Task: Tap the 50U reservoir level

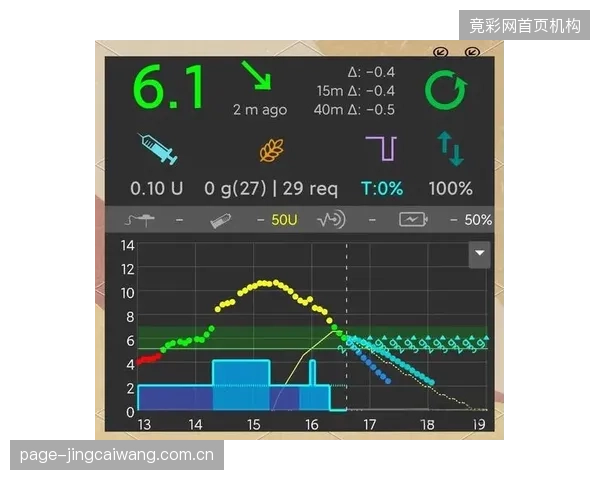Action: 284,220
